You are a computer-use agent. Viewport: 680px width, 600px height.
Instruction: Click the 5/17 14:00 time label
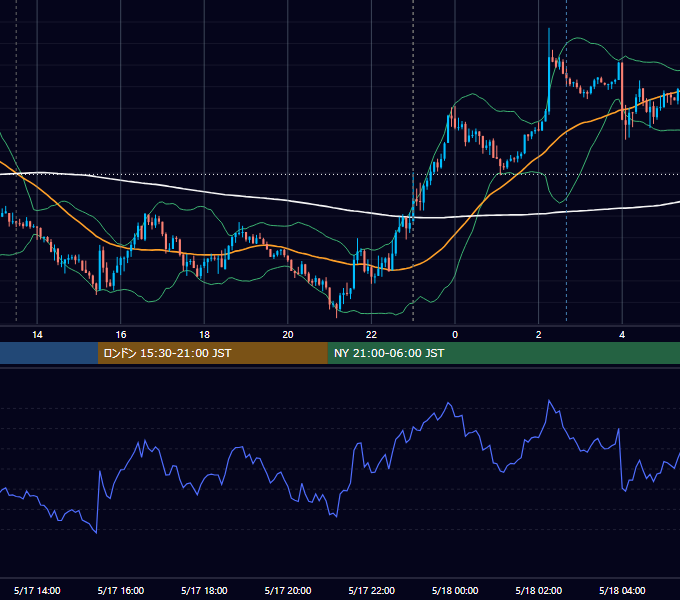(x=37, y=590)
